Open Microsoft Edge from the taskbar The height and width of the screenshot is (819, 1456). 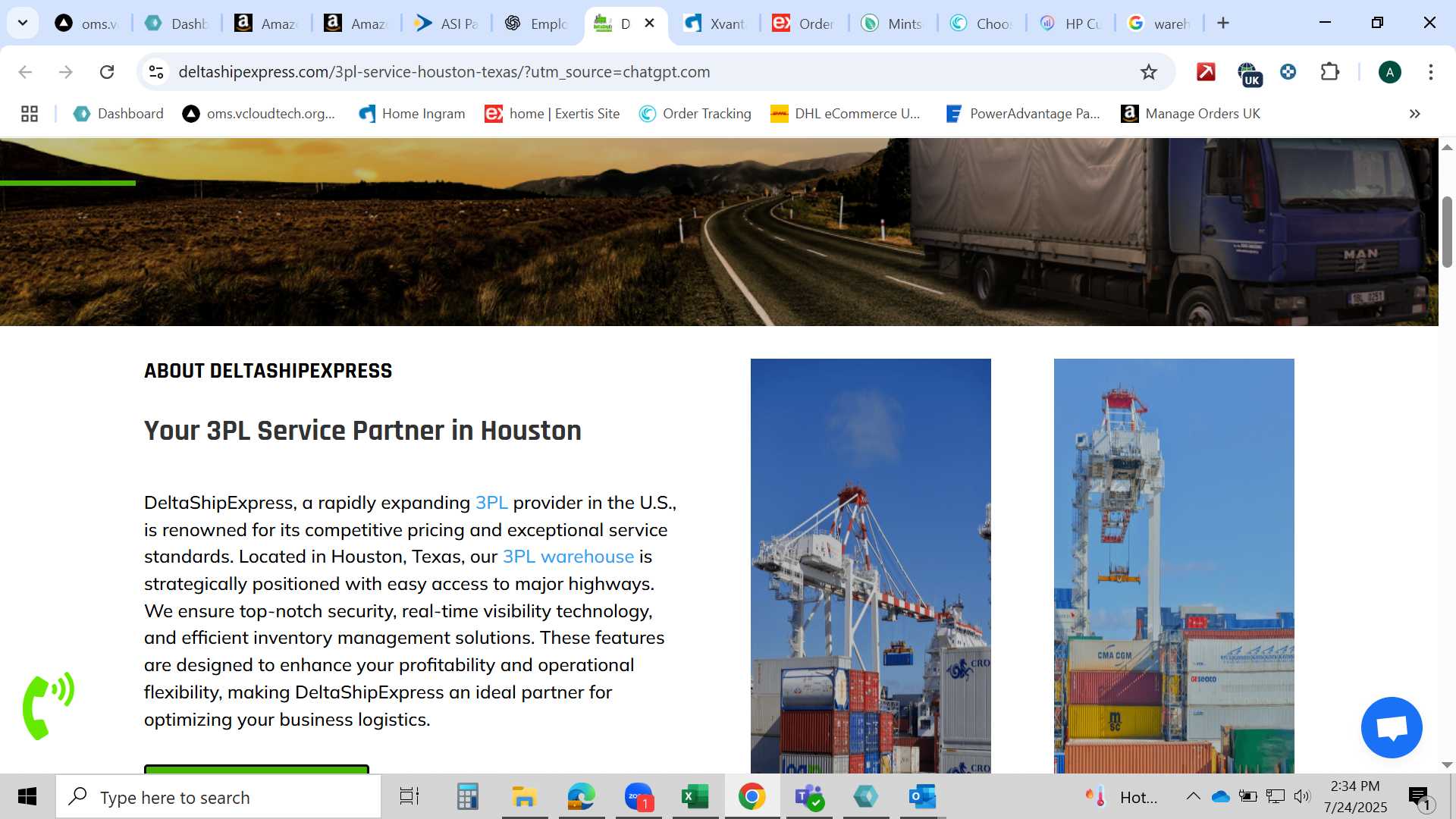(x=582, y=796)
